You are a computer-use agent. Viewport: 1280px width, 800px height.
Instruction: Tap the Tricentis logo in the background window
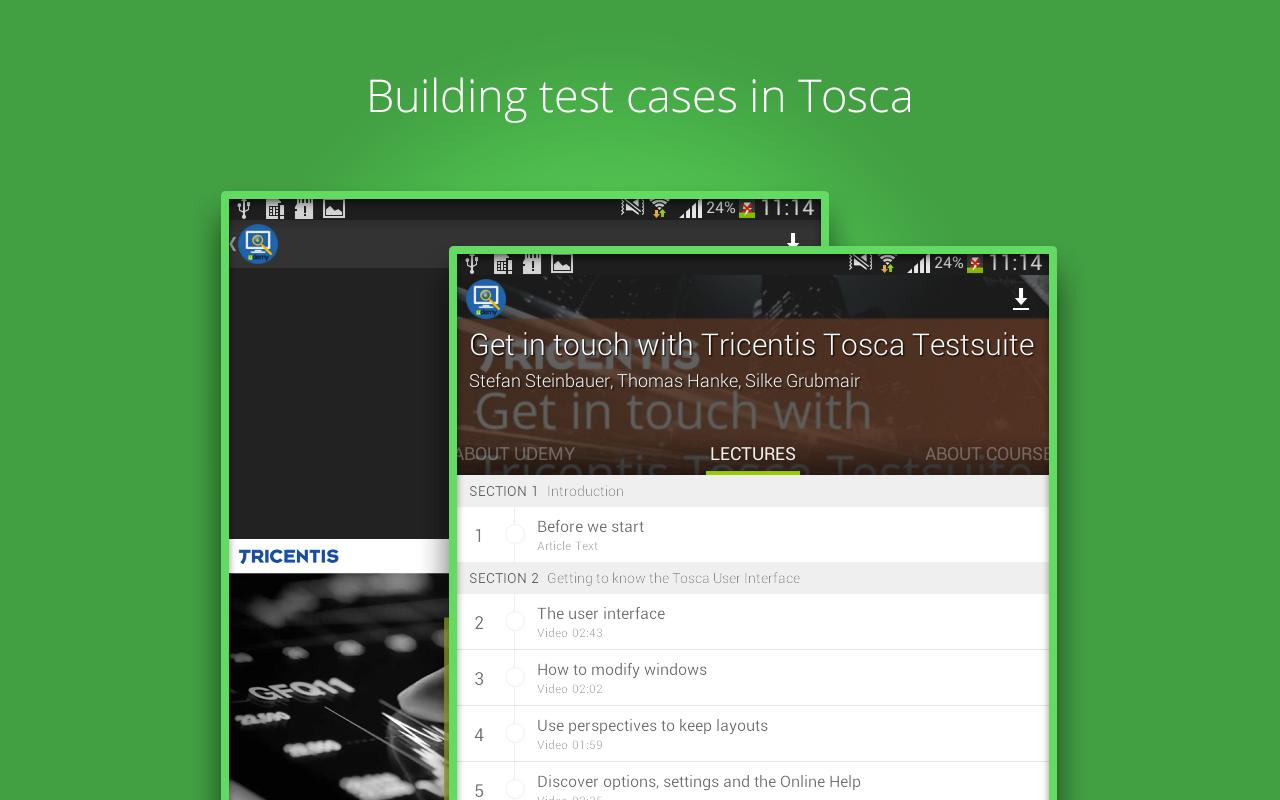pos(287,556)
